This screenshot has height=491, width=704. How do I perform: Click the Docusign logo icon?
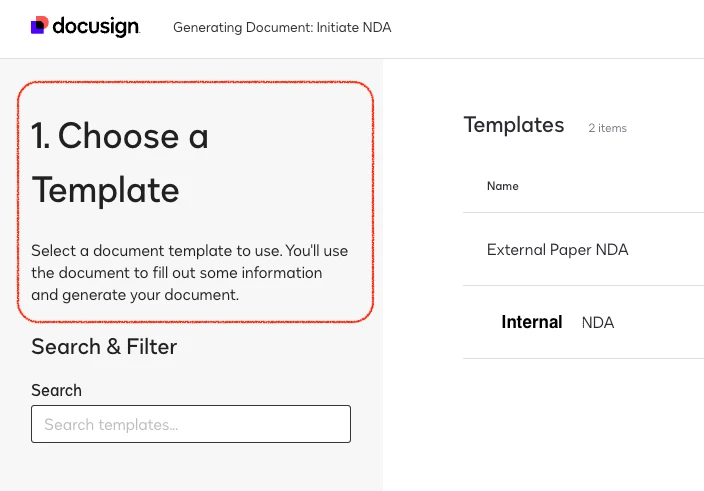39,25
